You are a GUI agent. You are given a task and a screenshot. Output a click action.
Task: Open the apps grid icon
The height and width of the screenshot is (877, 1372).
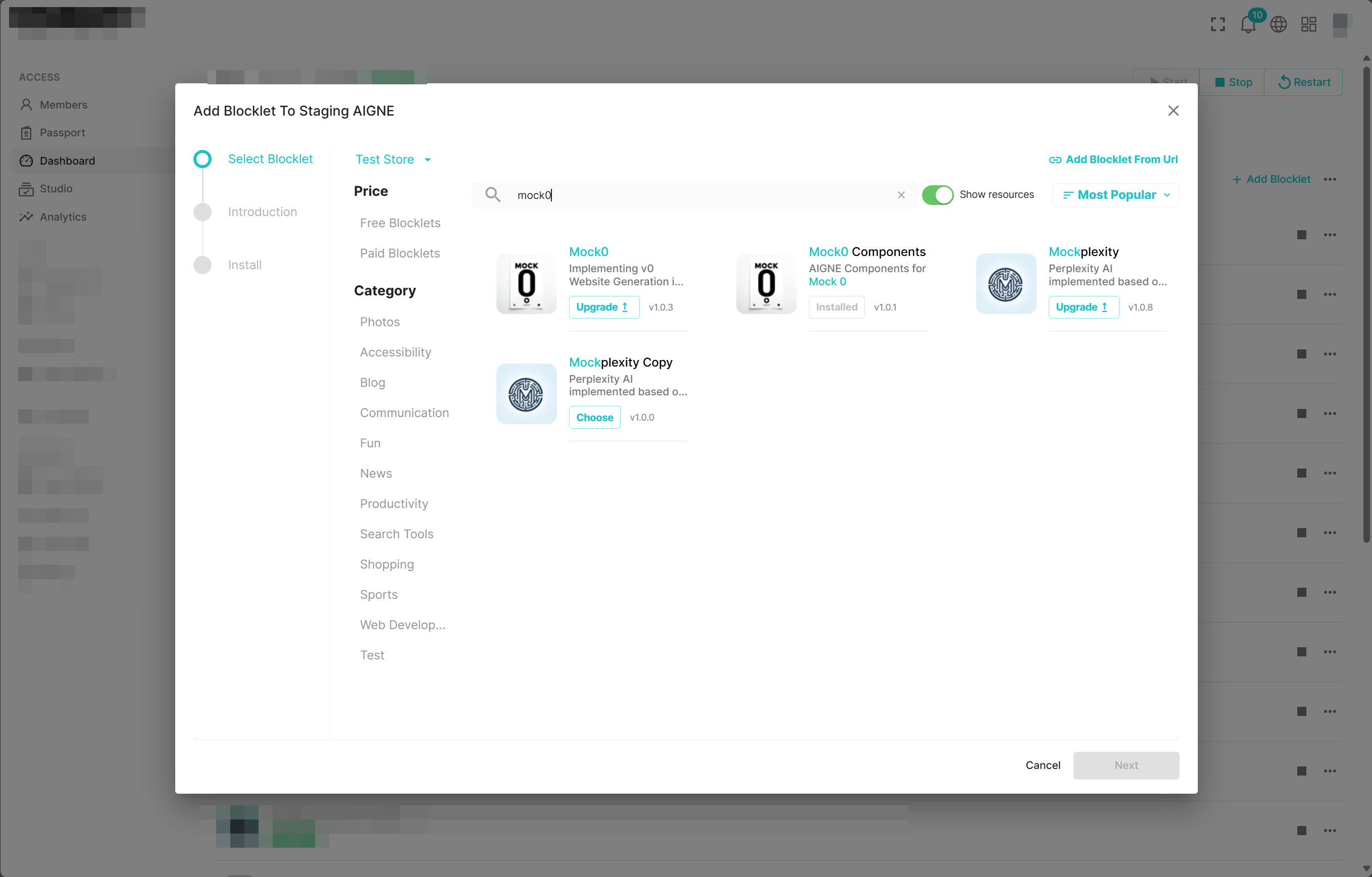pos(1308,25)
